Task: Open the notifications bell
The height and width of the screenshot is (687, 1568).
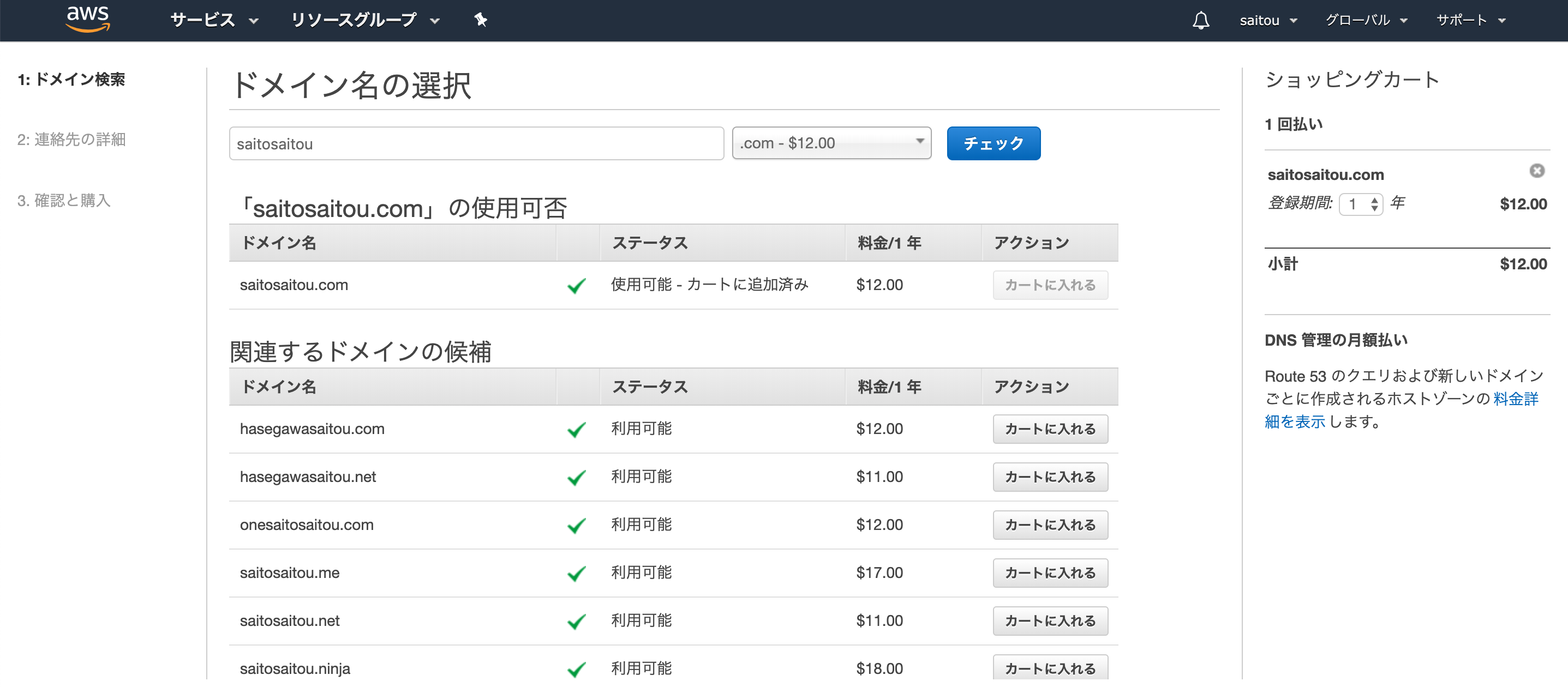Action: 1200,20
